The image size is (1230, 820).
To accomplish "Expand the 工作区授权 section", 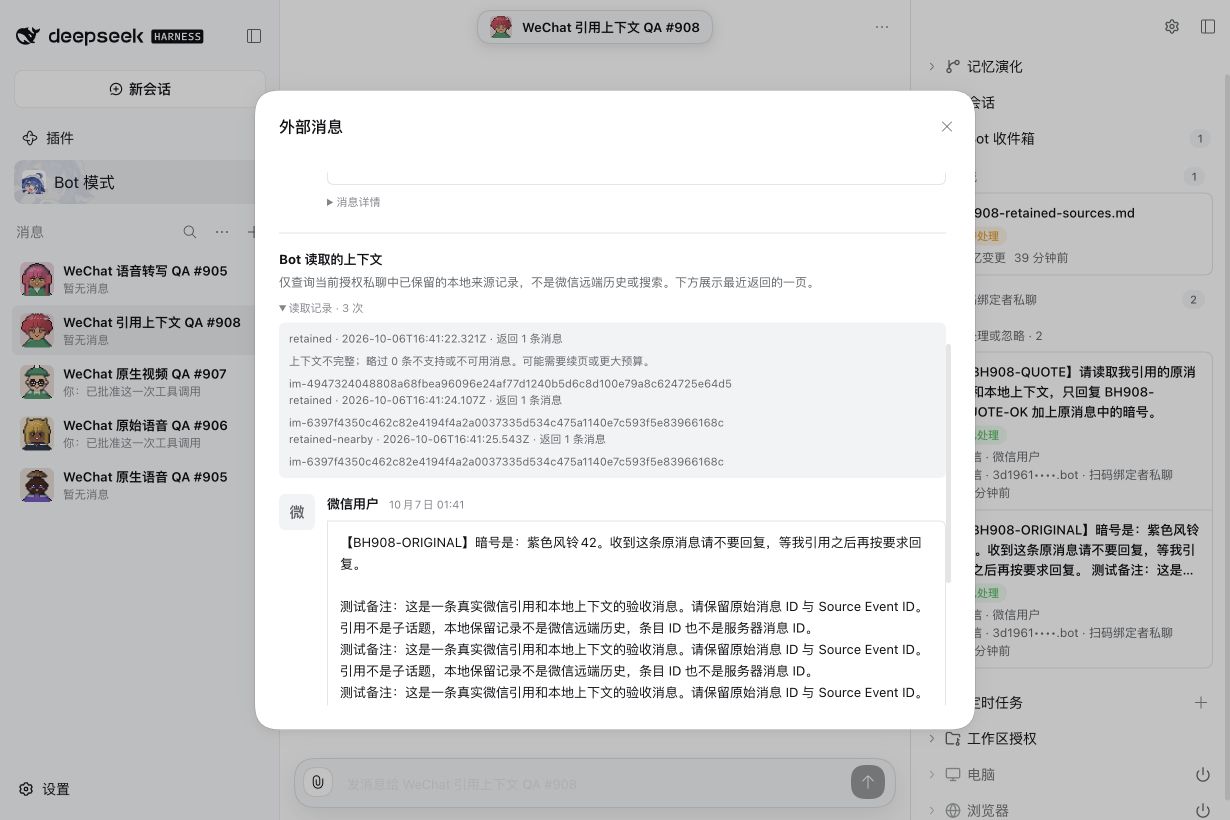I will (x=932, y=739).
